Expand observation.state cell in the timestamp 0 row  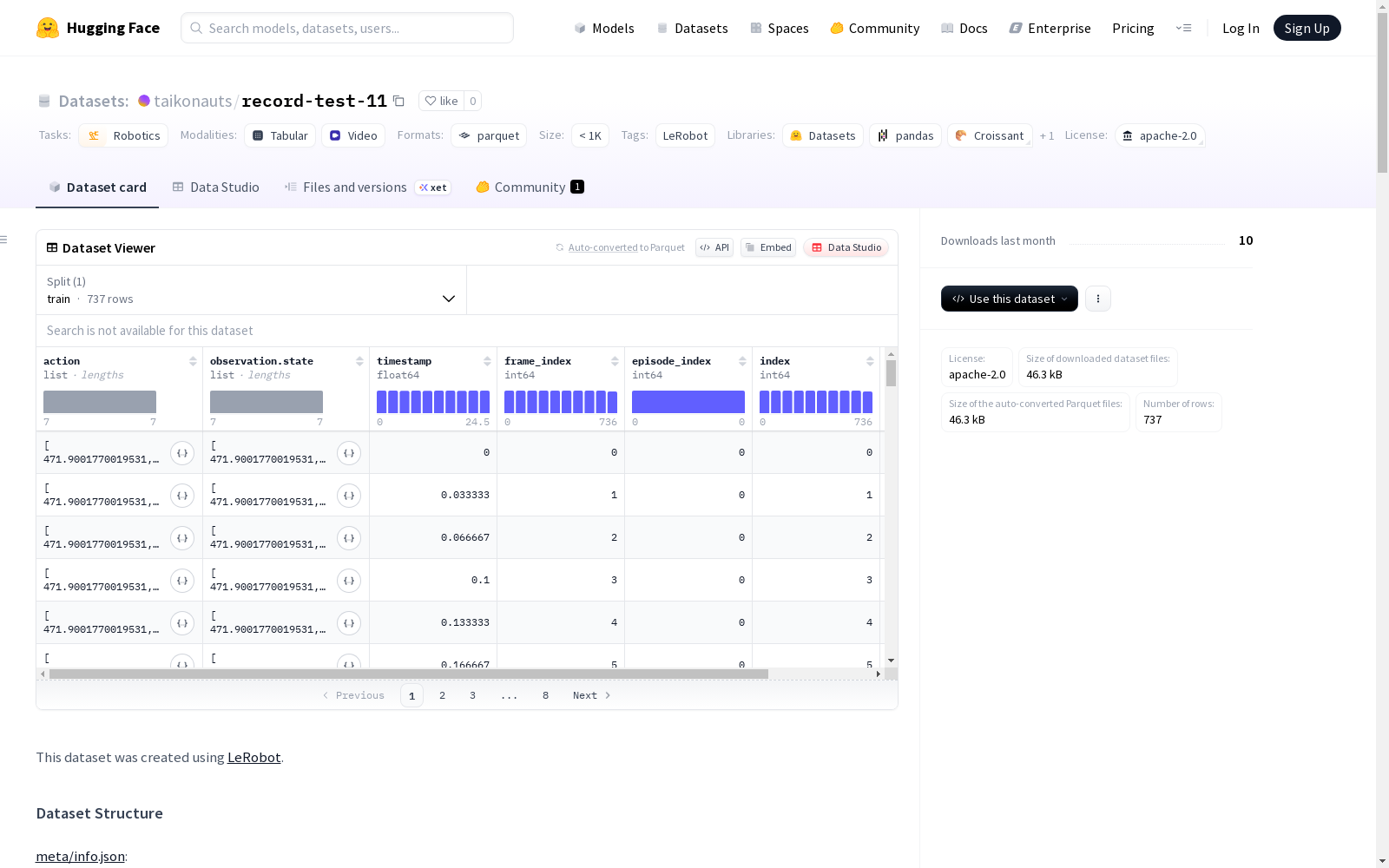click(x=349, y=453)
